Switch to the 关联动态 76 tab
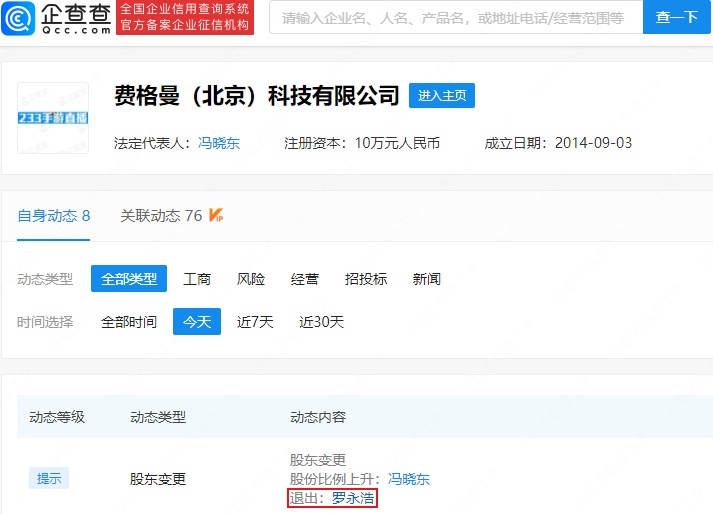The height and width of the screenshot is (515, 713). 161,216
